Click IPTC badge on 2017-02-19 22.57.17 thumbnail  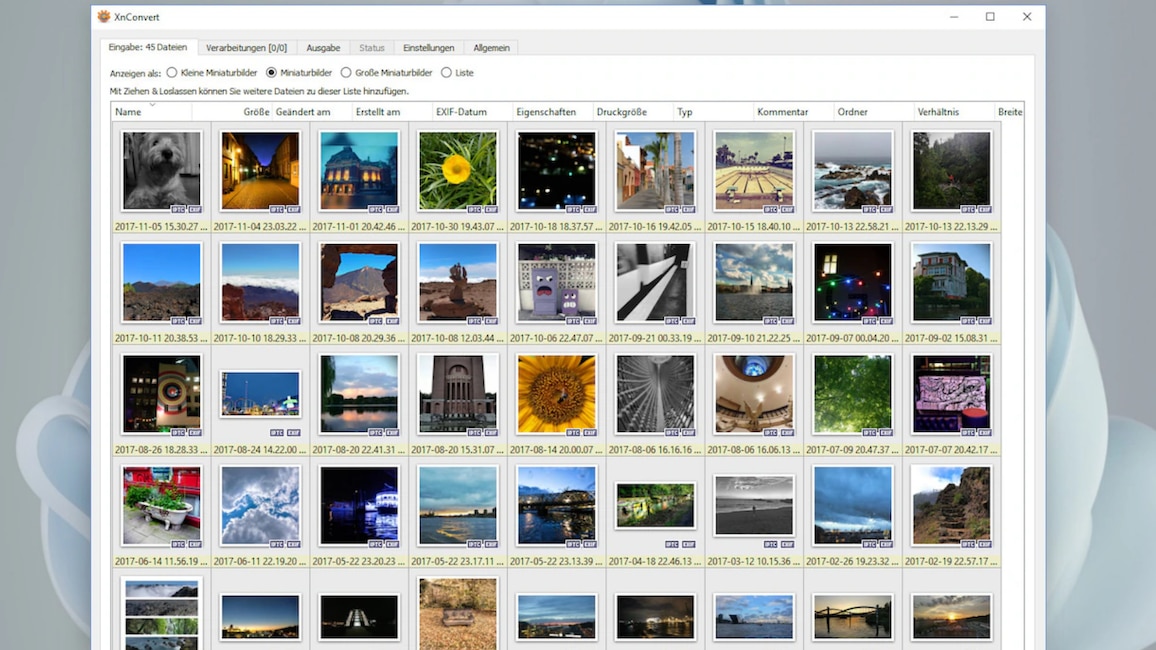(x=968, y=544)
